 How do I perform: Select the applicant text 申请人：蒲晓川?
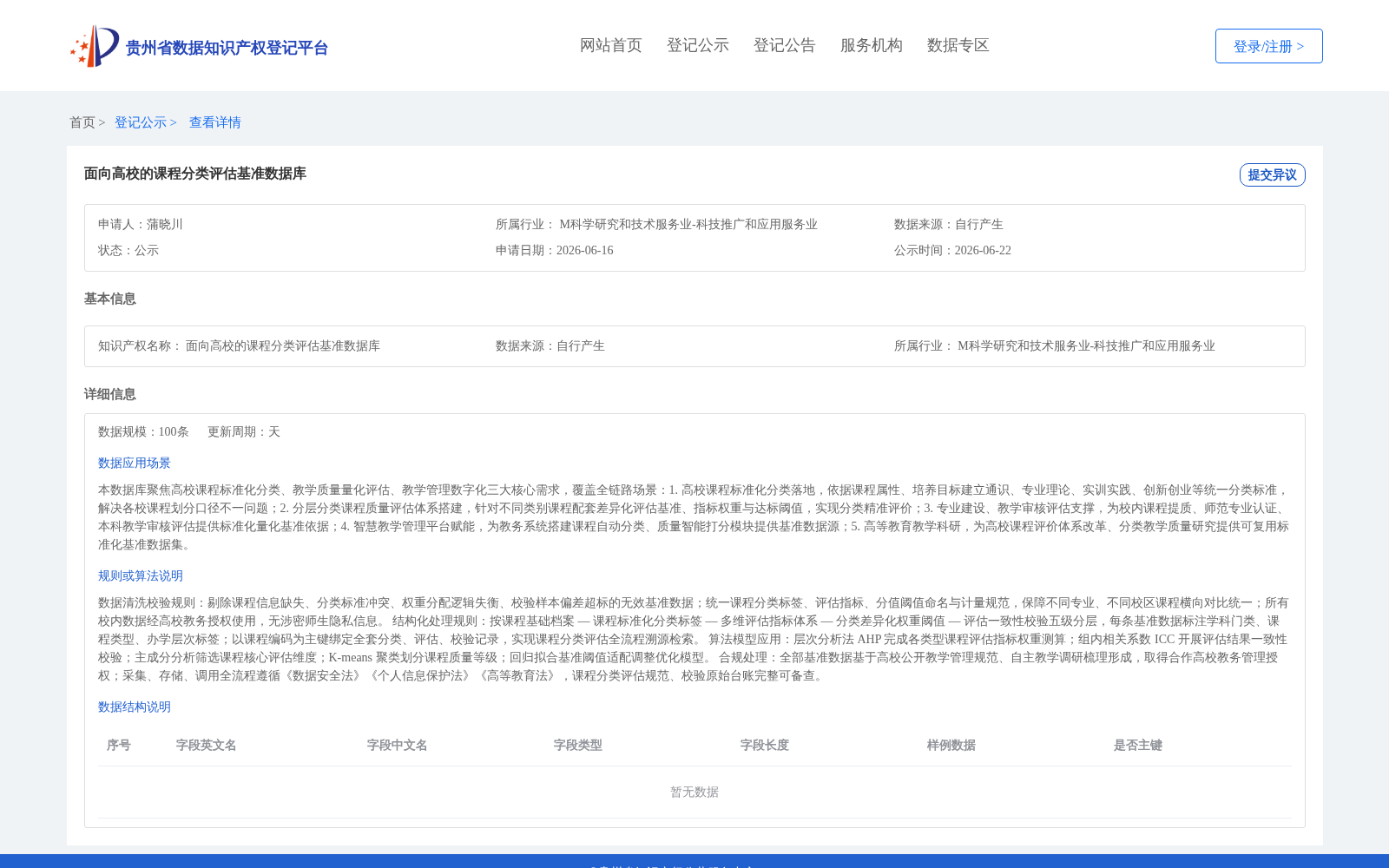coord(141,224)
